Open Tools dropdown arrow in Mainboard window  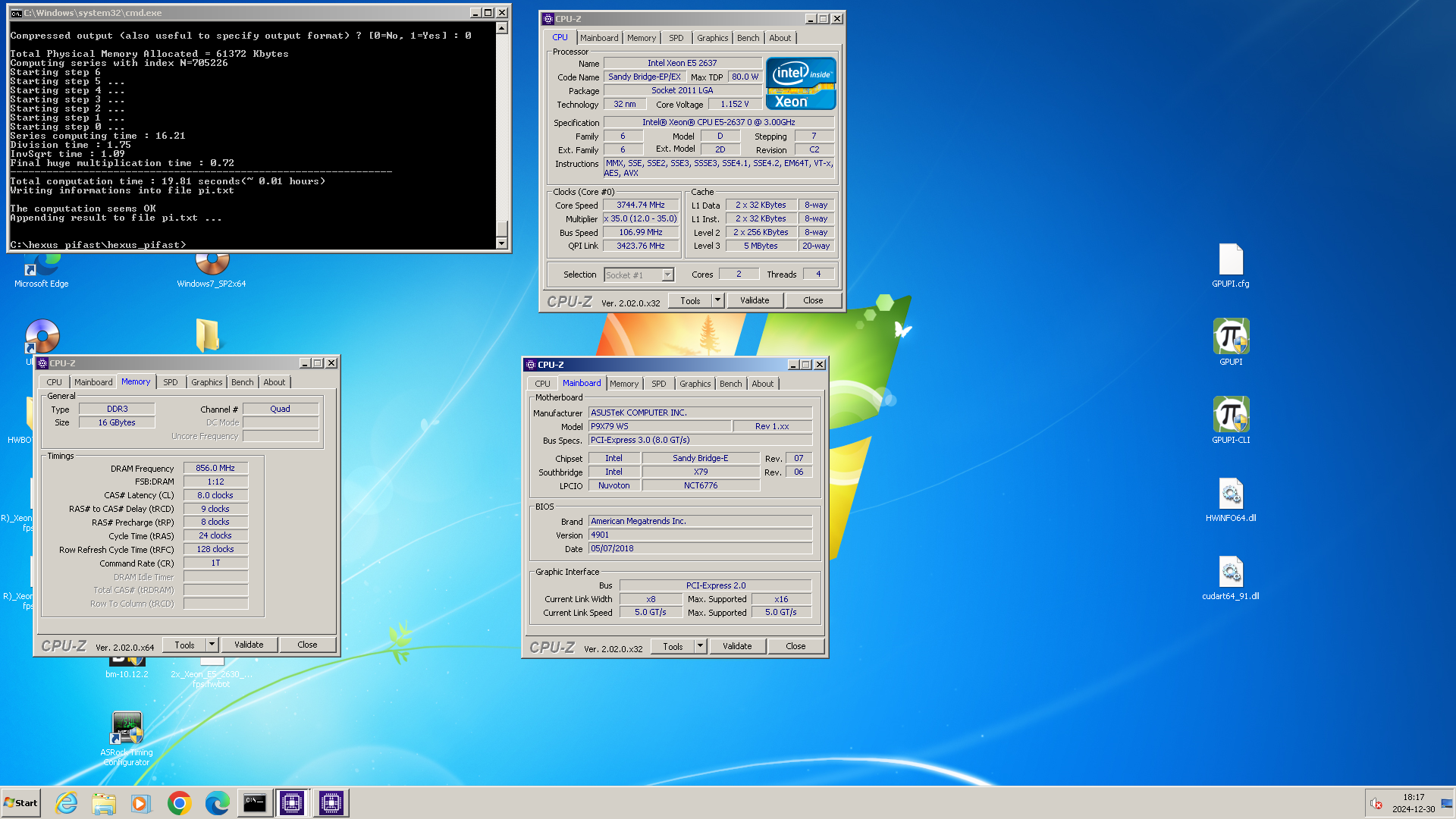(700, 646)
